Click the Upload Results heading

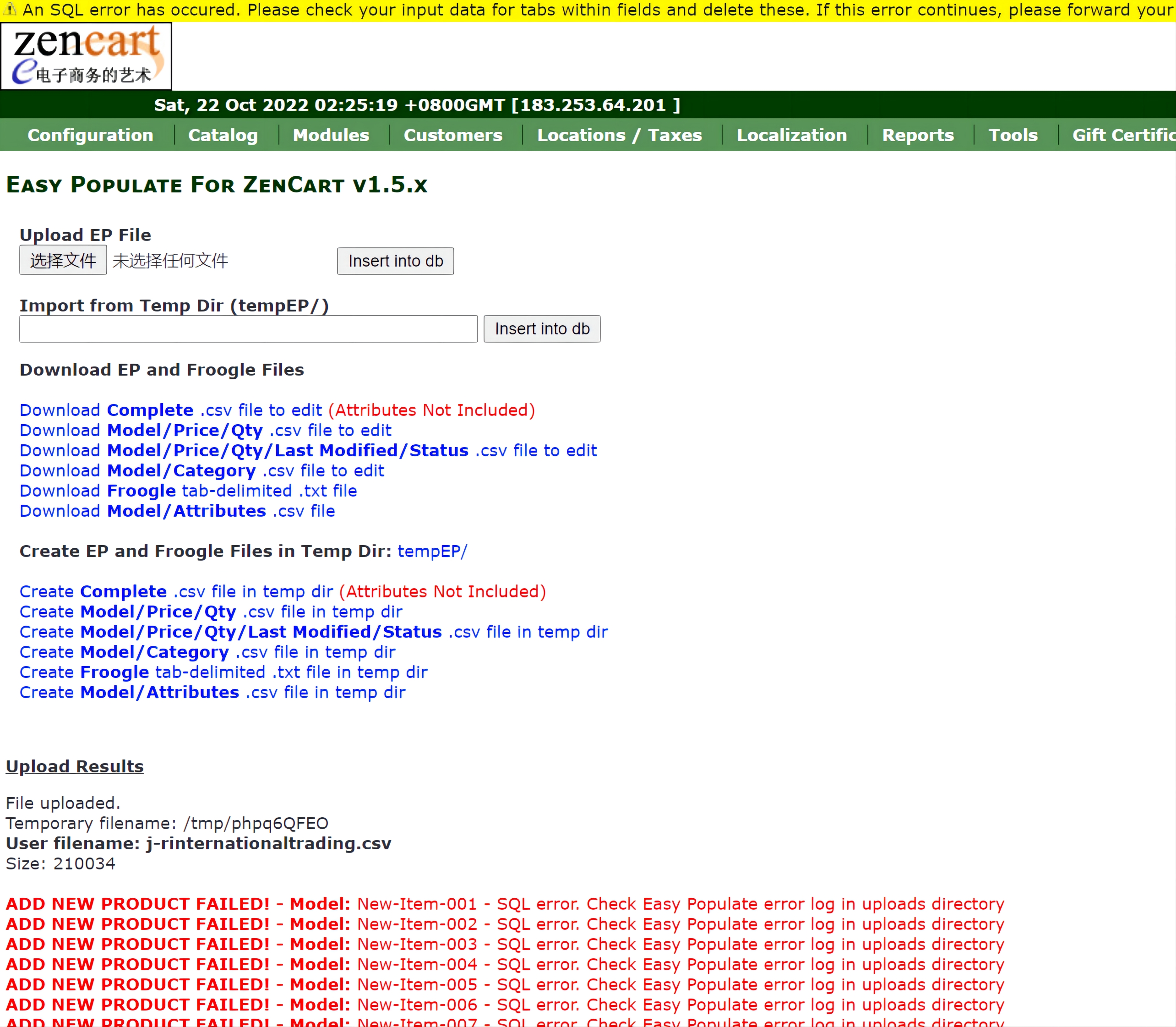point(75,766)
